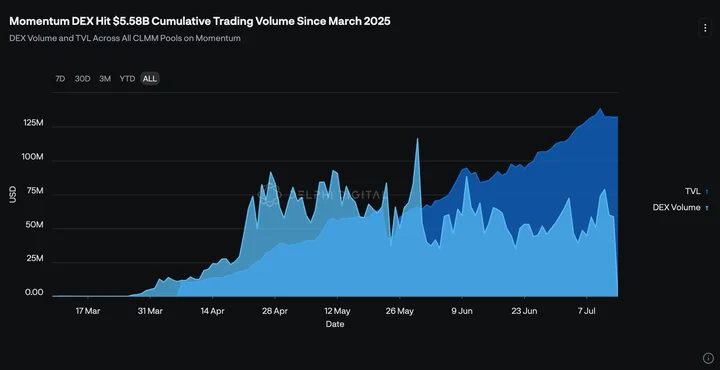Toggle the TVL series in legend
Screen dimensions: 720x370
pyautogui.click(x=692, y=191)
